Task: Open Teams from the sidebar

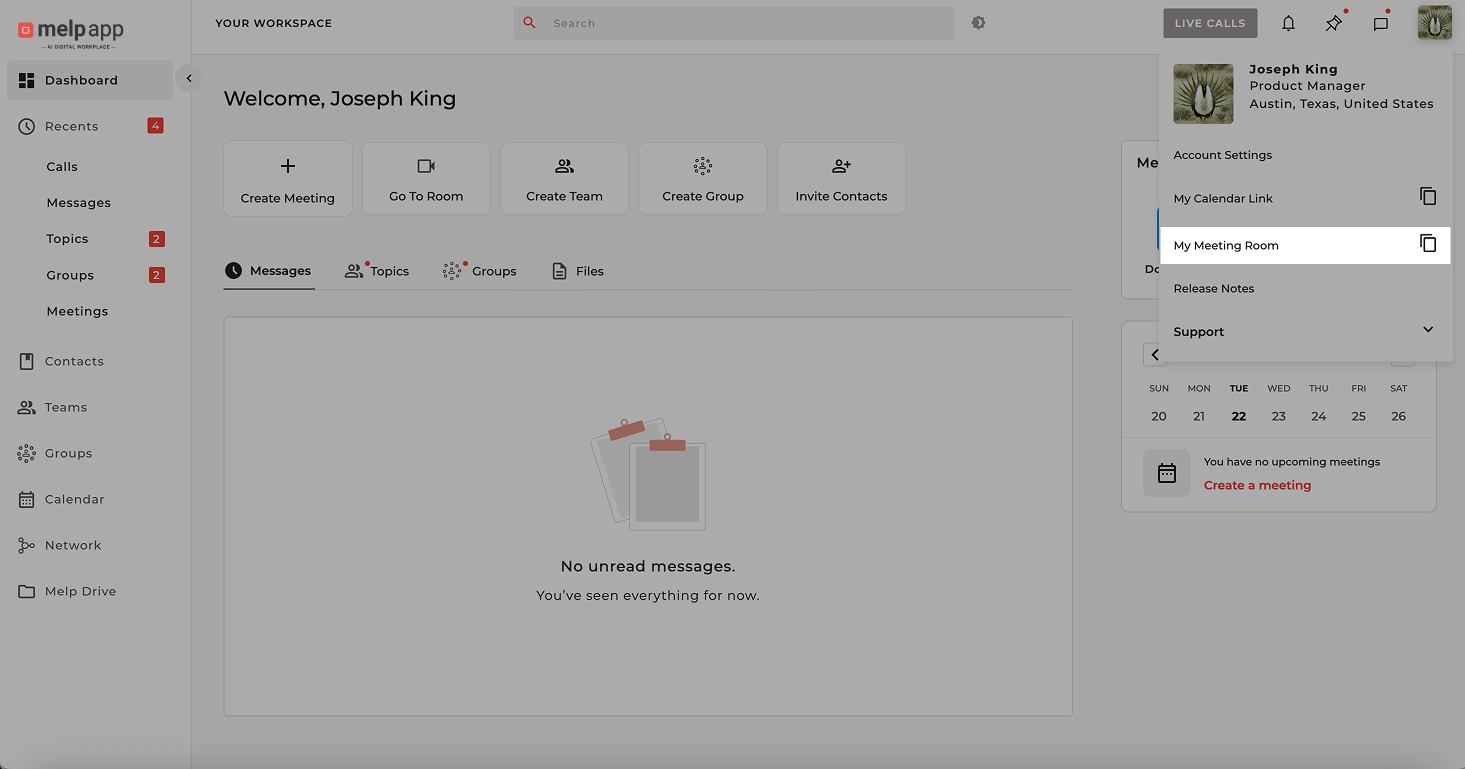Action: (64, 407)
